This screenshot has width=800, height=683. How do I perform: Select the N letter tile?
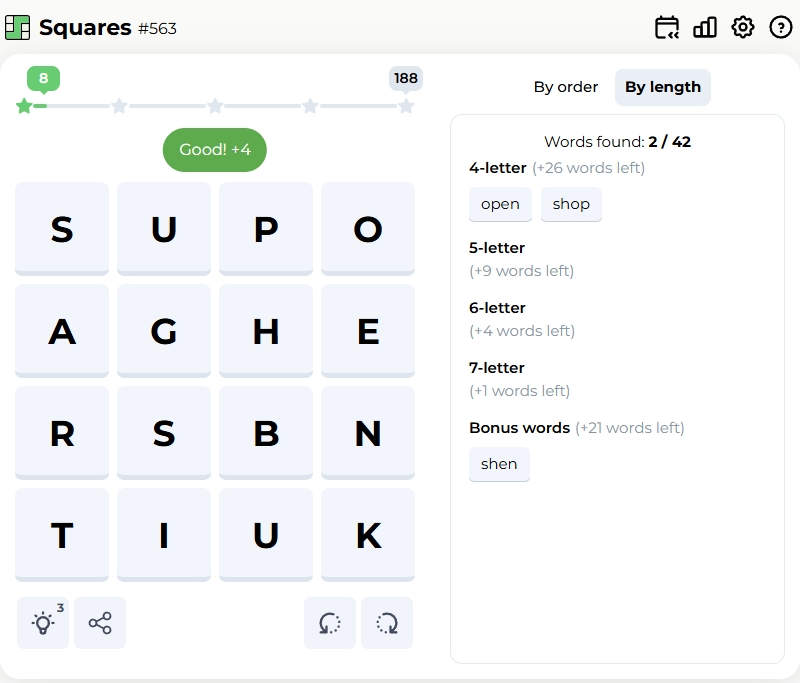pyautogui.click(x=368, y=433)
